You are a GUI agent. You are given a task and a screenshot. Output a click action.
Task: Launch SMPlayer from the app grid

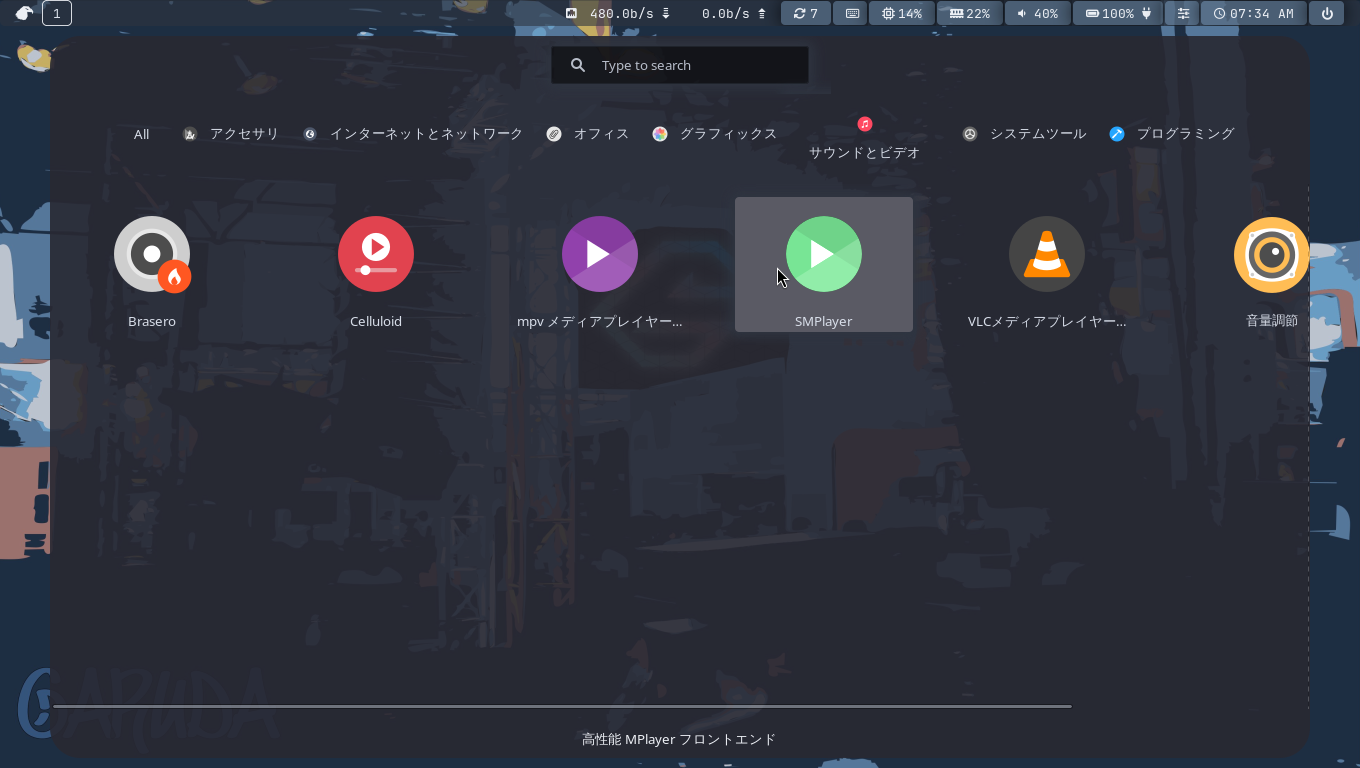[824, 265]
